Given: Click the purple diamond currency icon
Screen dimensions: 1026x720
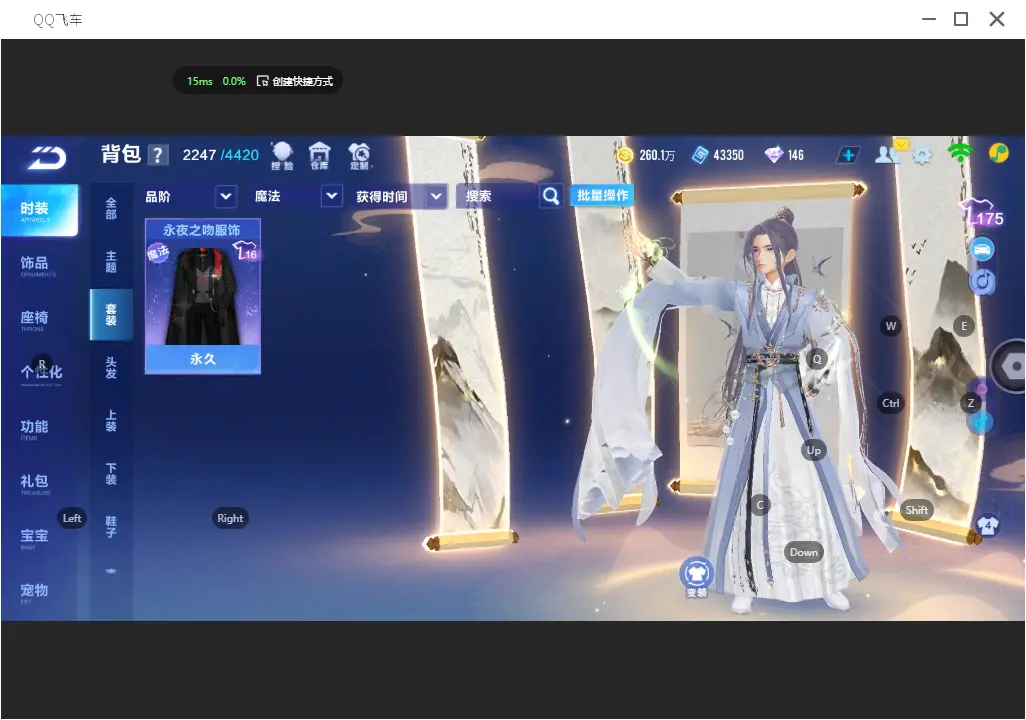Looking at the screenshot, I should 773,155.
